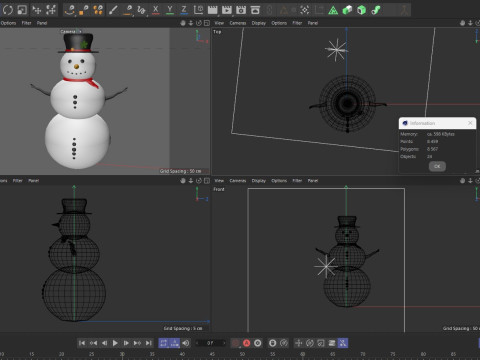The width and height of the screenshot is (480, 360).
Task: Toggle the highlighted point level animation icon
Action: (343, 343)
